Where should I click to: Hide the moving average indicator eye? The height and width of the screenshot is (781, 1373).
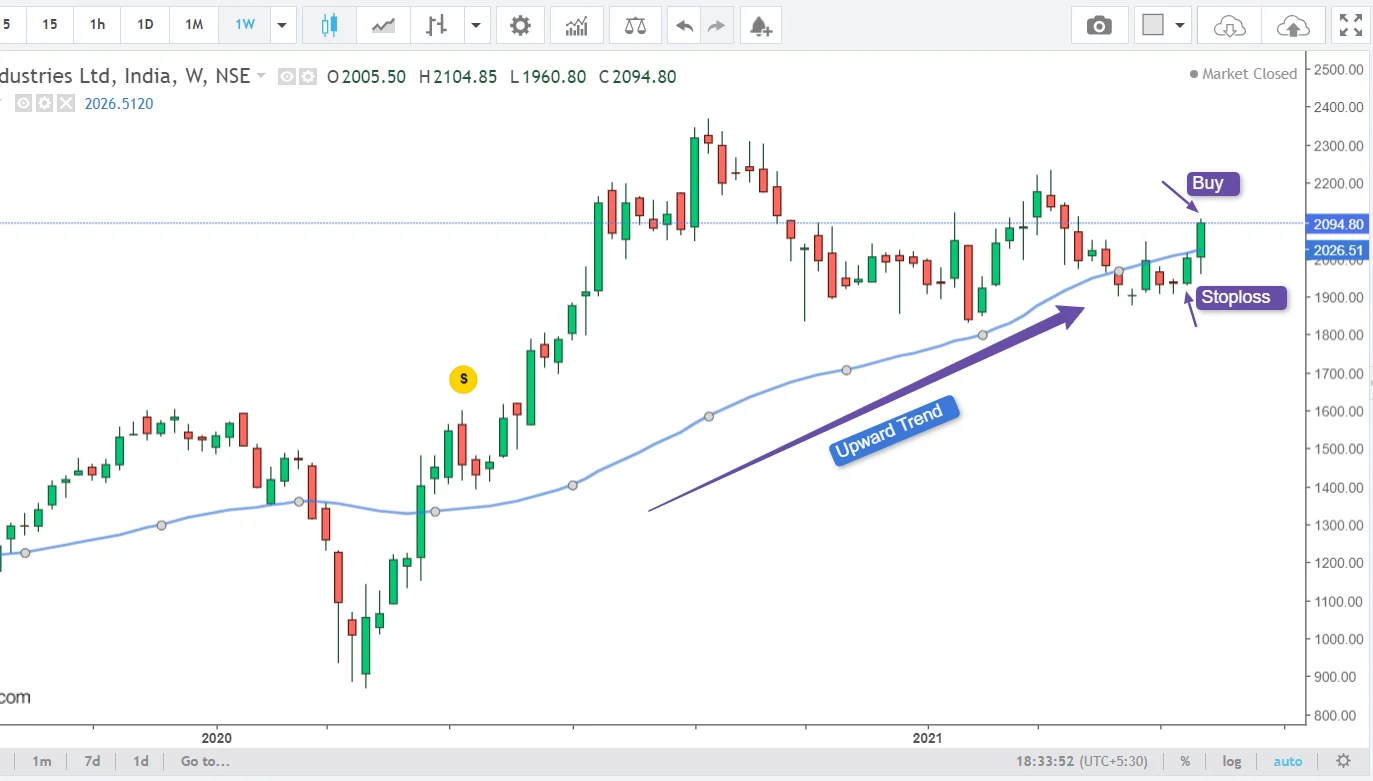[24, 103]
